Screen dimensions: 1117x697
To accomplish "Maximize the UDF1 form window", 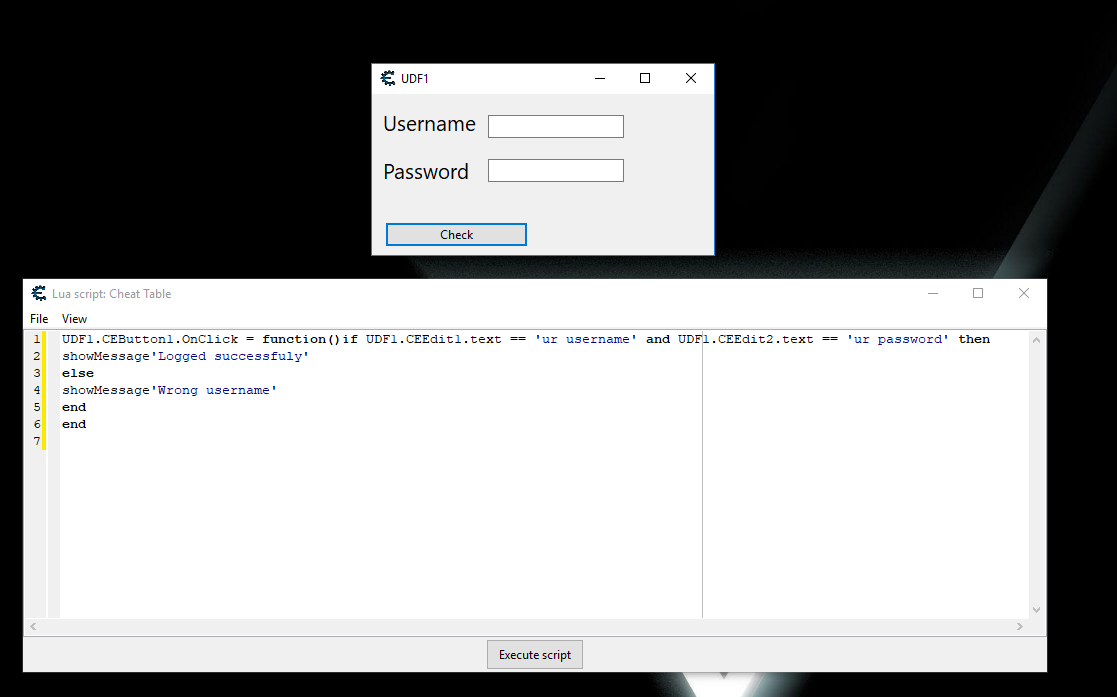I will pos(645,78).
